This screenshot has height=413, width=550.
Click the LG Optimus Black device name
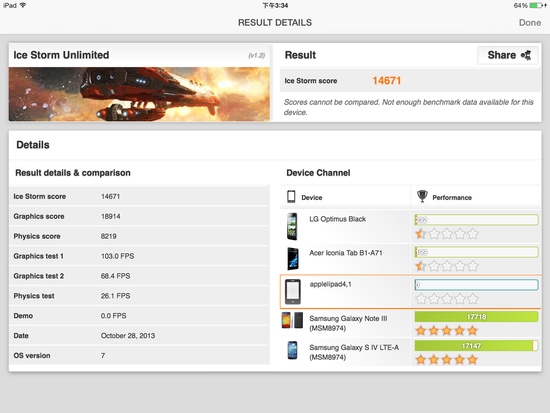(x=337, y=219)
